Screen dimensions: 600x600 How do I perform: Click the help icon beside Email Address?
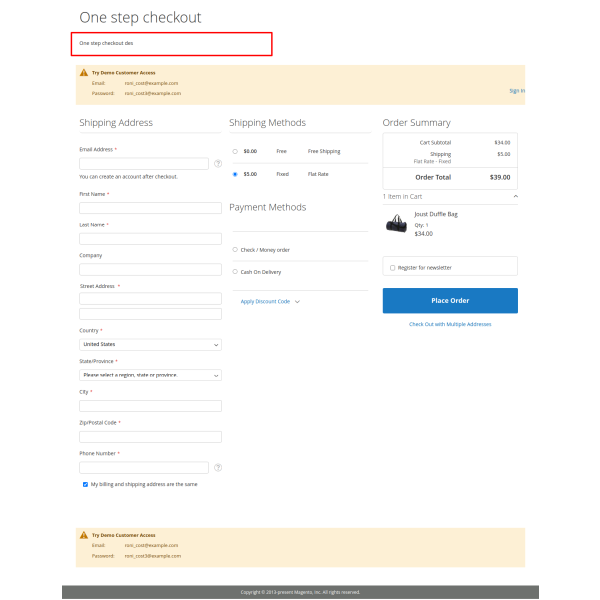coord(218,163)
